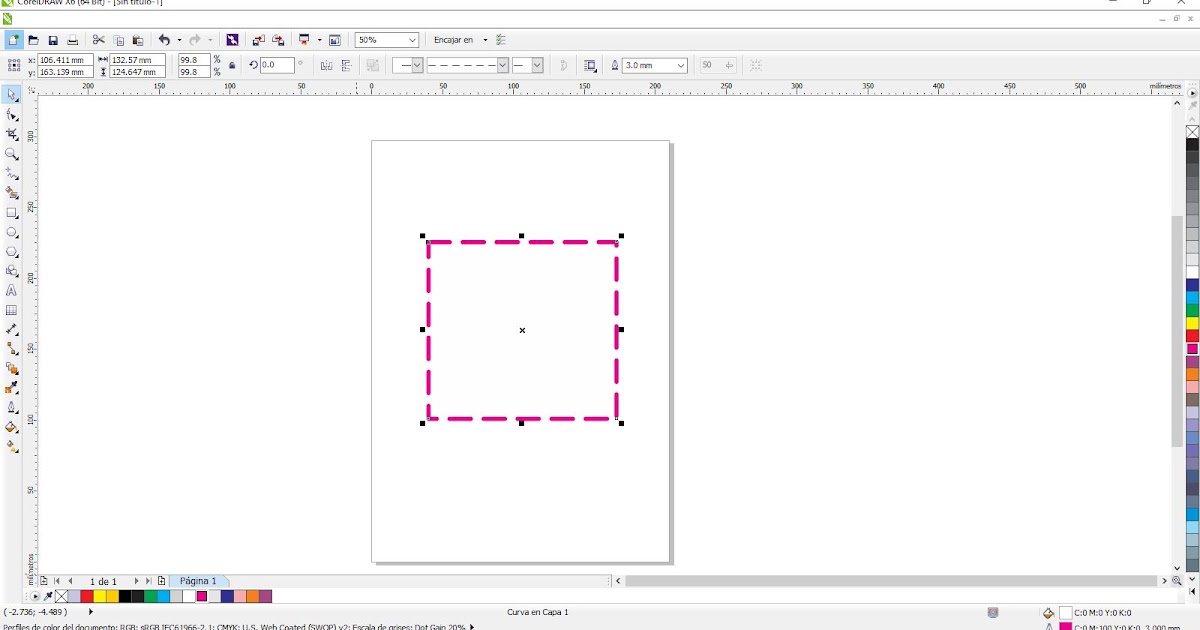Toggle the aspect ratio lock on property bar
The image size is (1200, 630).
231,64
